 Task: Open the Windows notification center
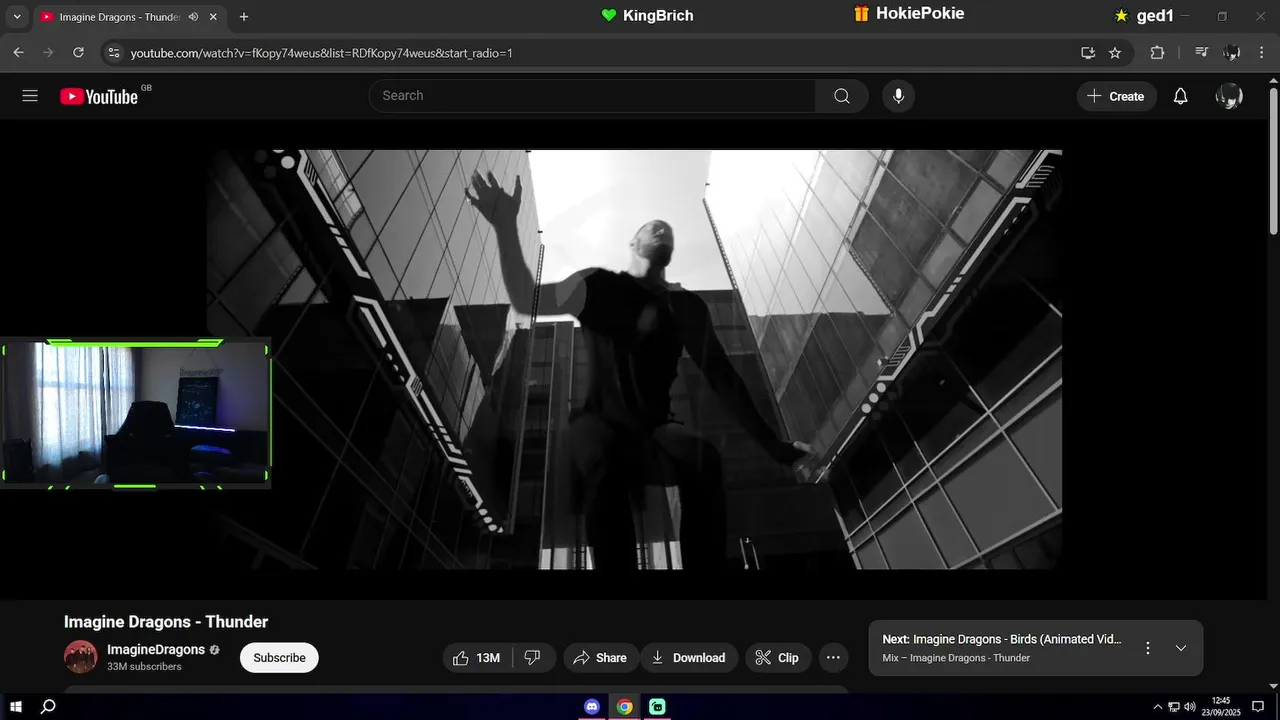click(1258, 706)
